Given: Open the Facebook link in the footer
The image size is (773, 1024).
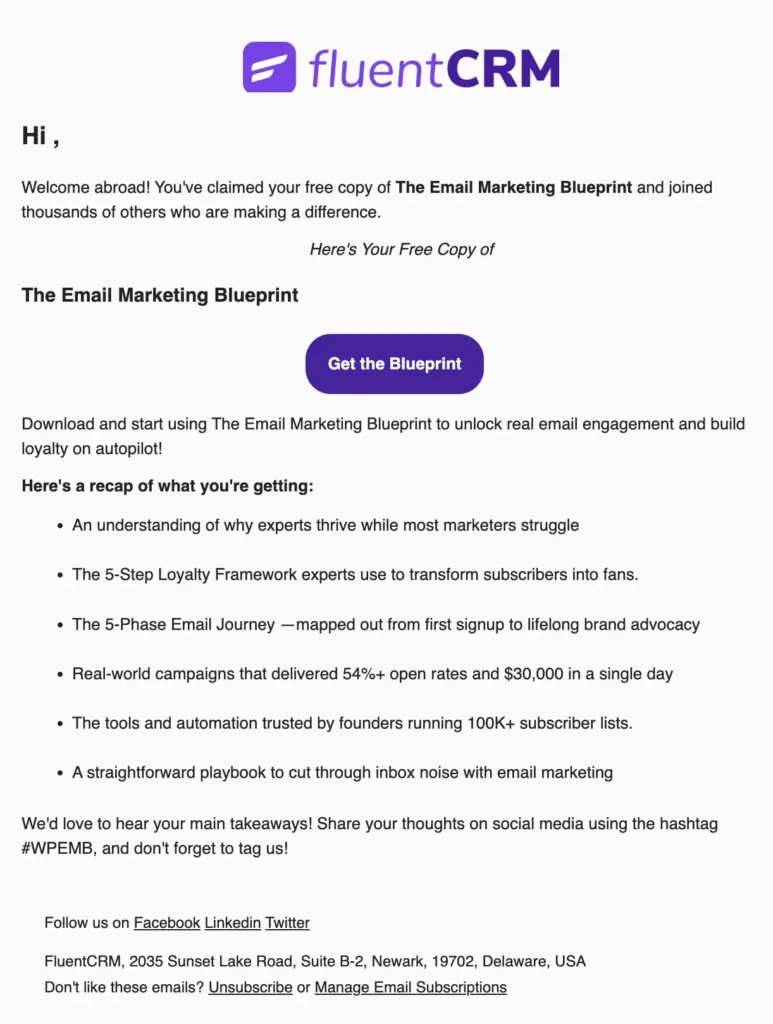Looking at the screenshot, I should [166, 922].
